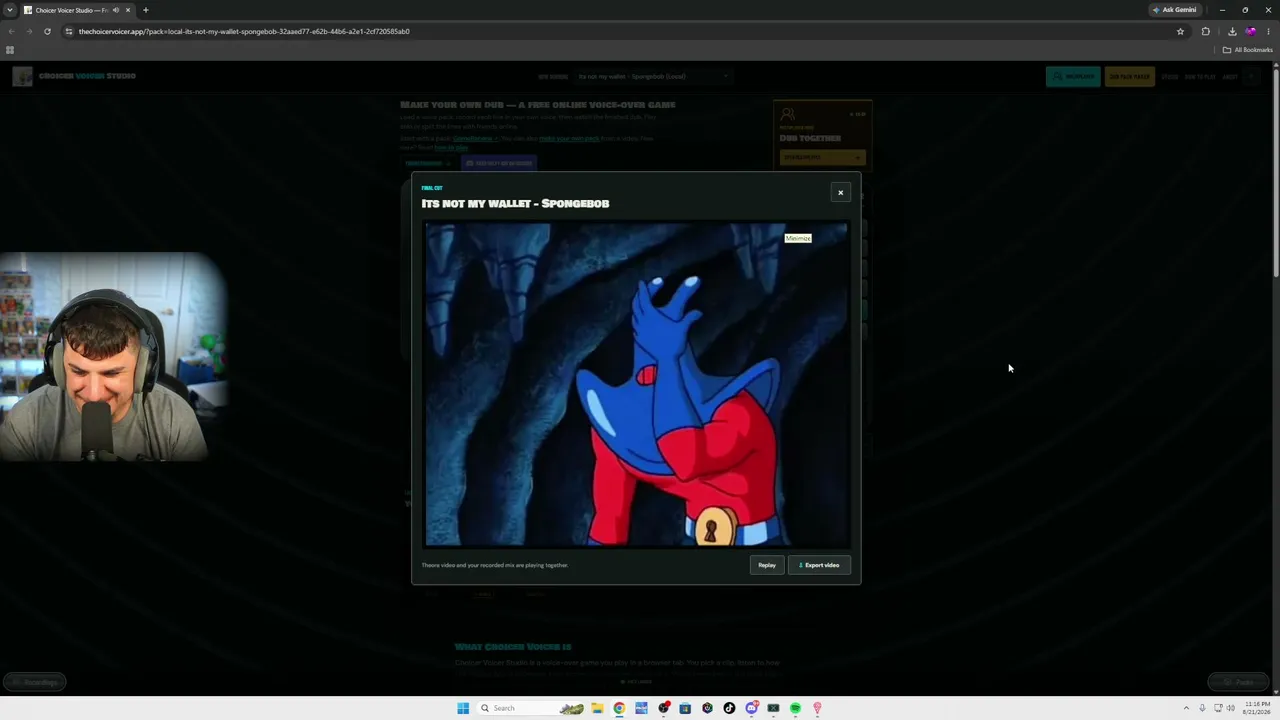Open File Explorer from the taskbar
Viewport: 1280px width, 720px height.
[597, 708]
